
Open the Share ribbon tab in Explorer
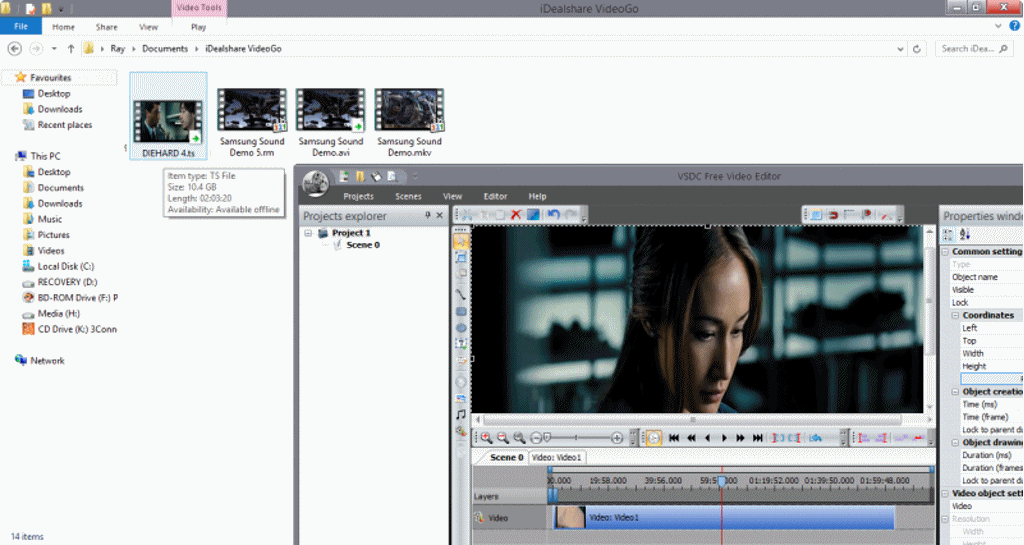coord(106,27)
